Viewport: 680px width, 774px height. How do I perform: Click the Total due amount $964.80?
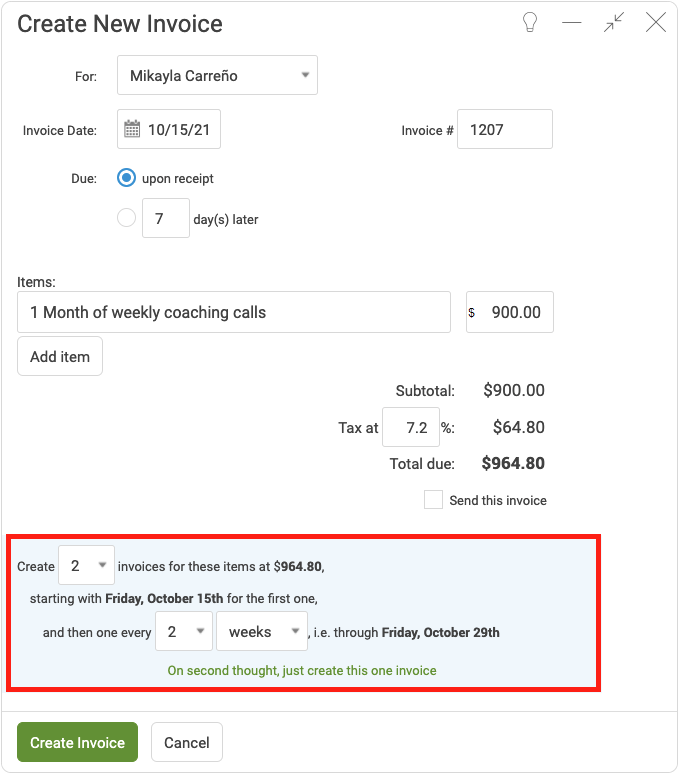click(x=513, y=463)
